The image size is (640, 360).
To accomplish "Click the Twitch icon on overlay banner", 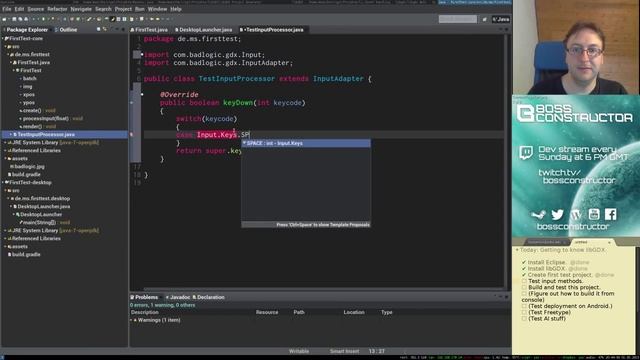I will tap(526, 153).
